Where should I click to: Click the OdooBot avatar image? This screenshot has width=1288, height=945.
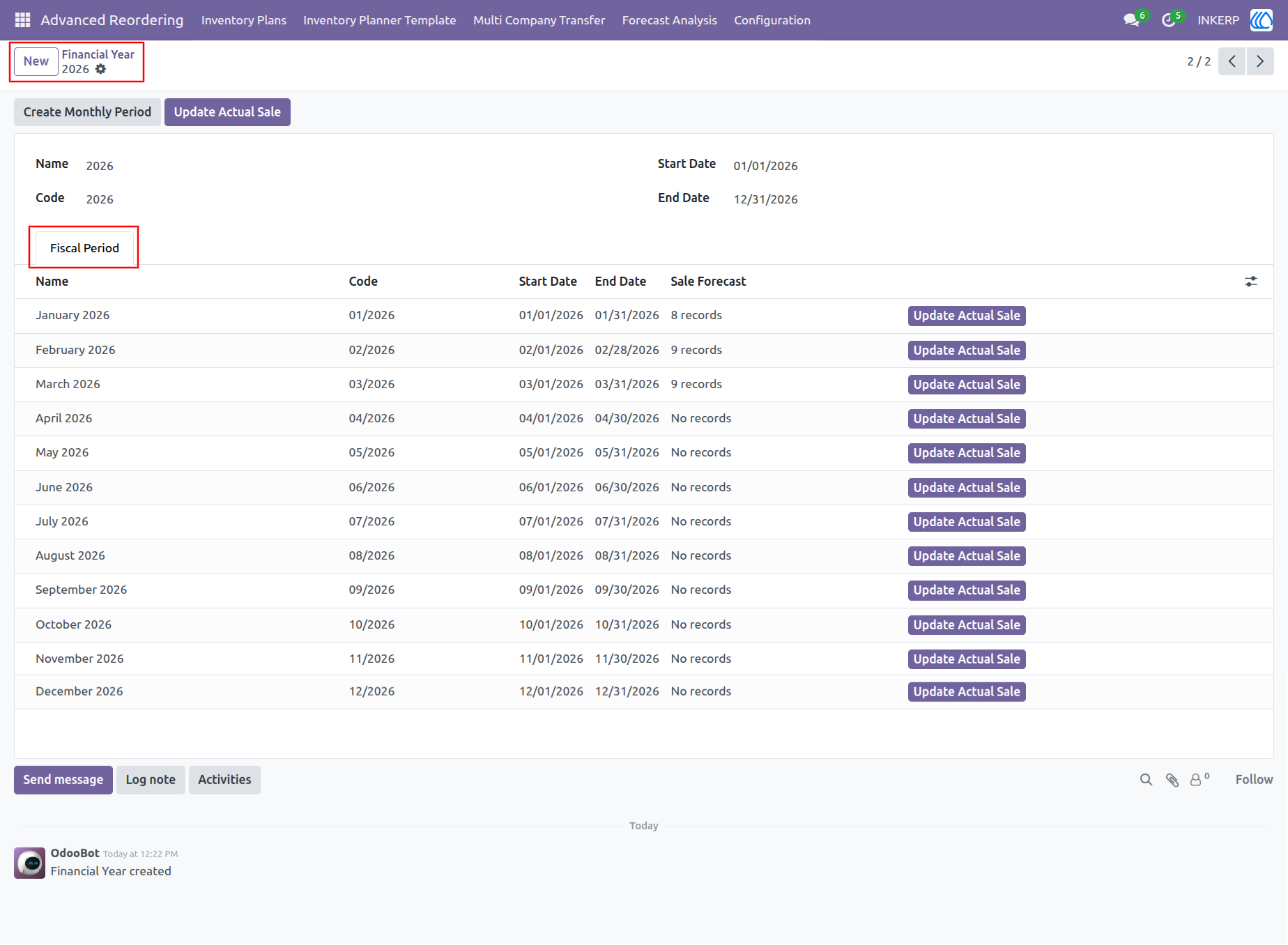pos(30,863)
